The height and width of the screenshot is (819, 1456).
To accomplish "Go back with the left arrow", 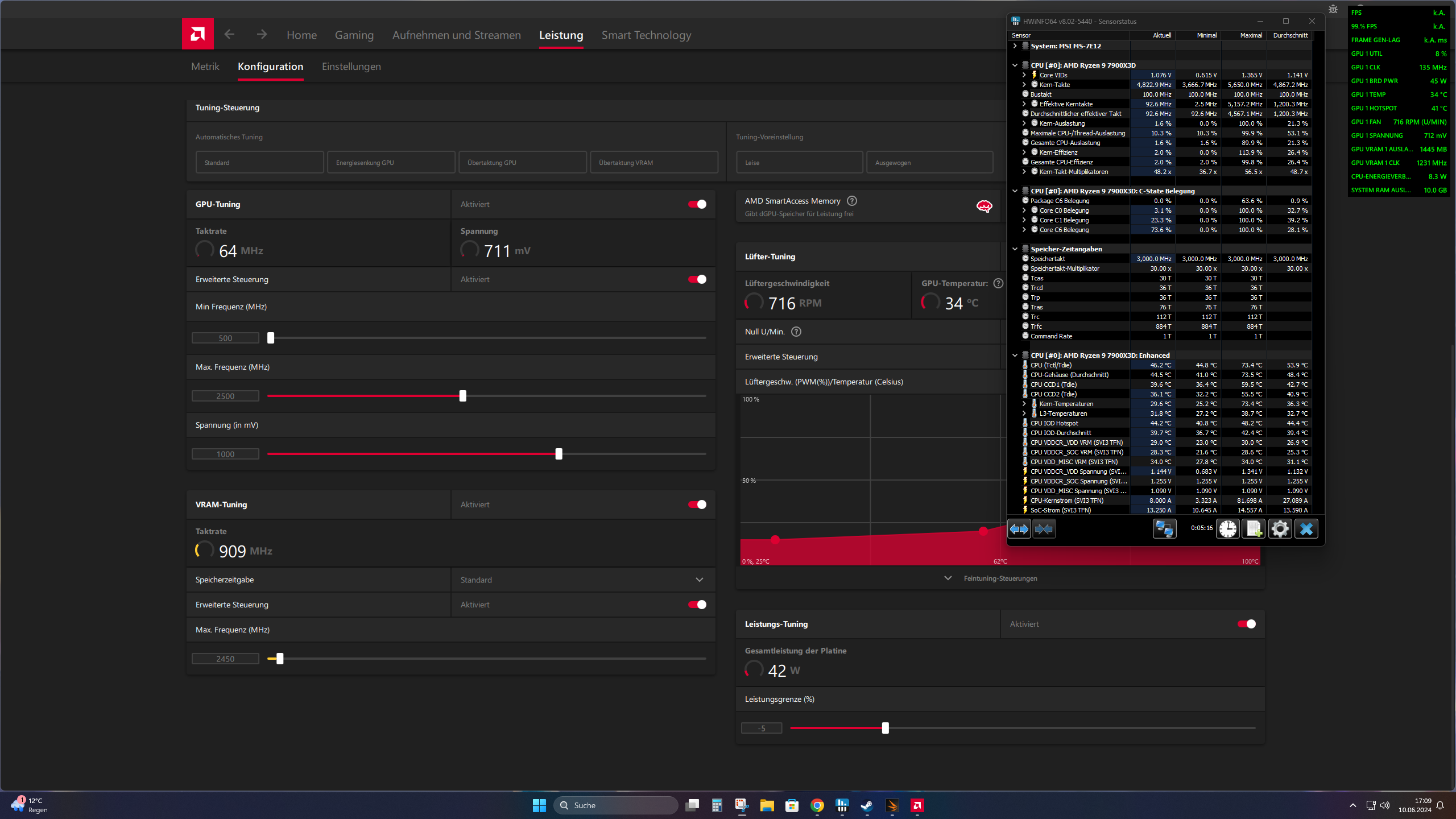I will [229, 35].
